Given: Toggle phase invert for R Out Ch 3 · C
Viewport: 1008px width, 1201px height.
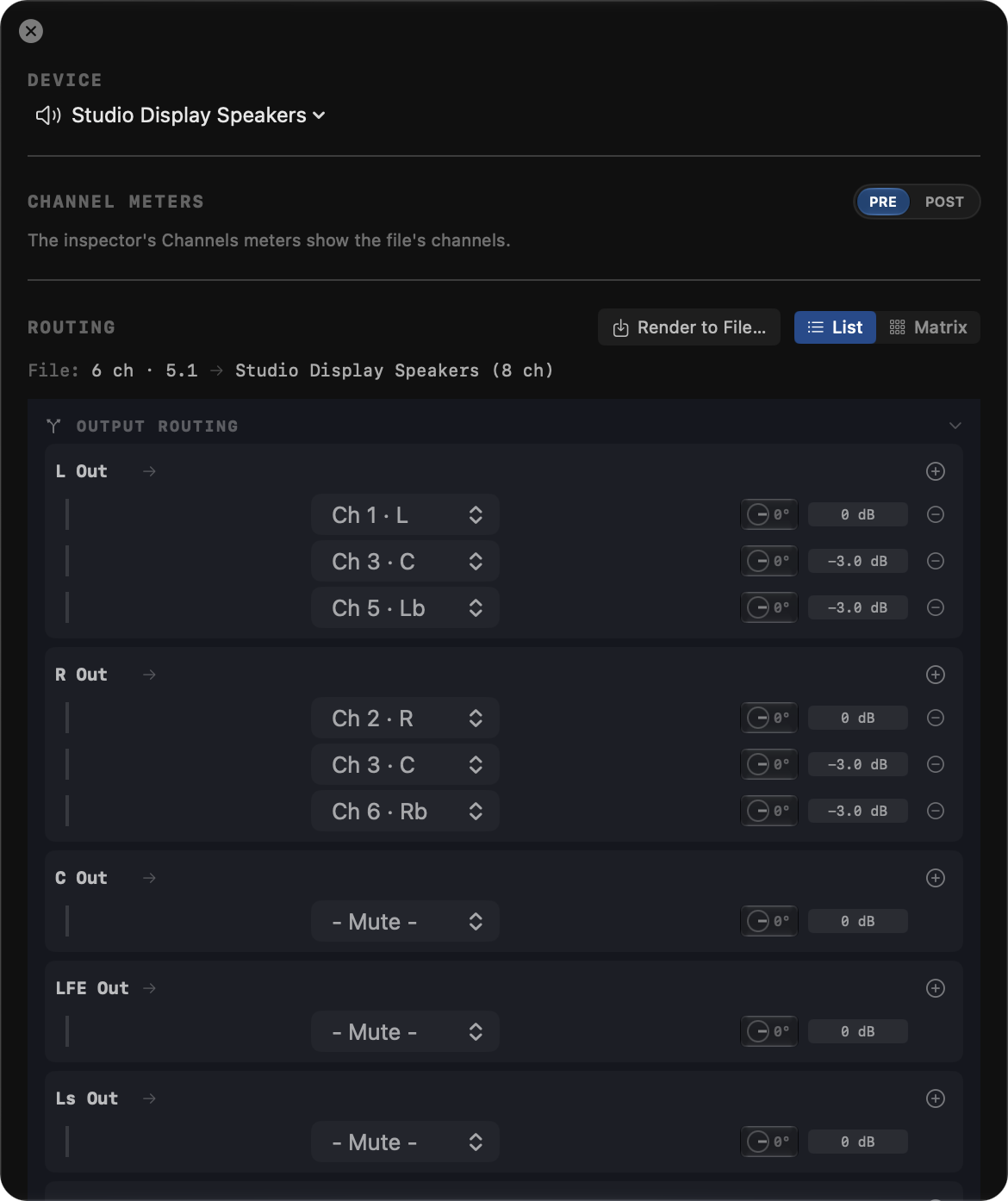Looking at the screenshot, I should 769,764.
